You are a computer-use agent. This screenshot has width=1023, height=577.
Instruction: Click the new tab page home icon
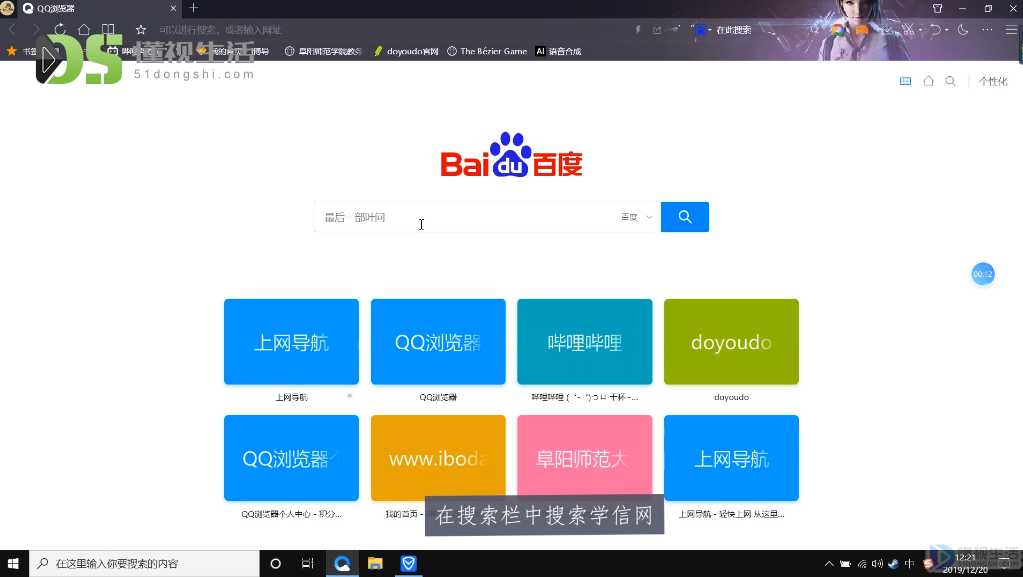[928, 81]
